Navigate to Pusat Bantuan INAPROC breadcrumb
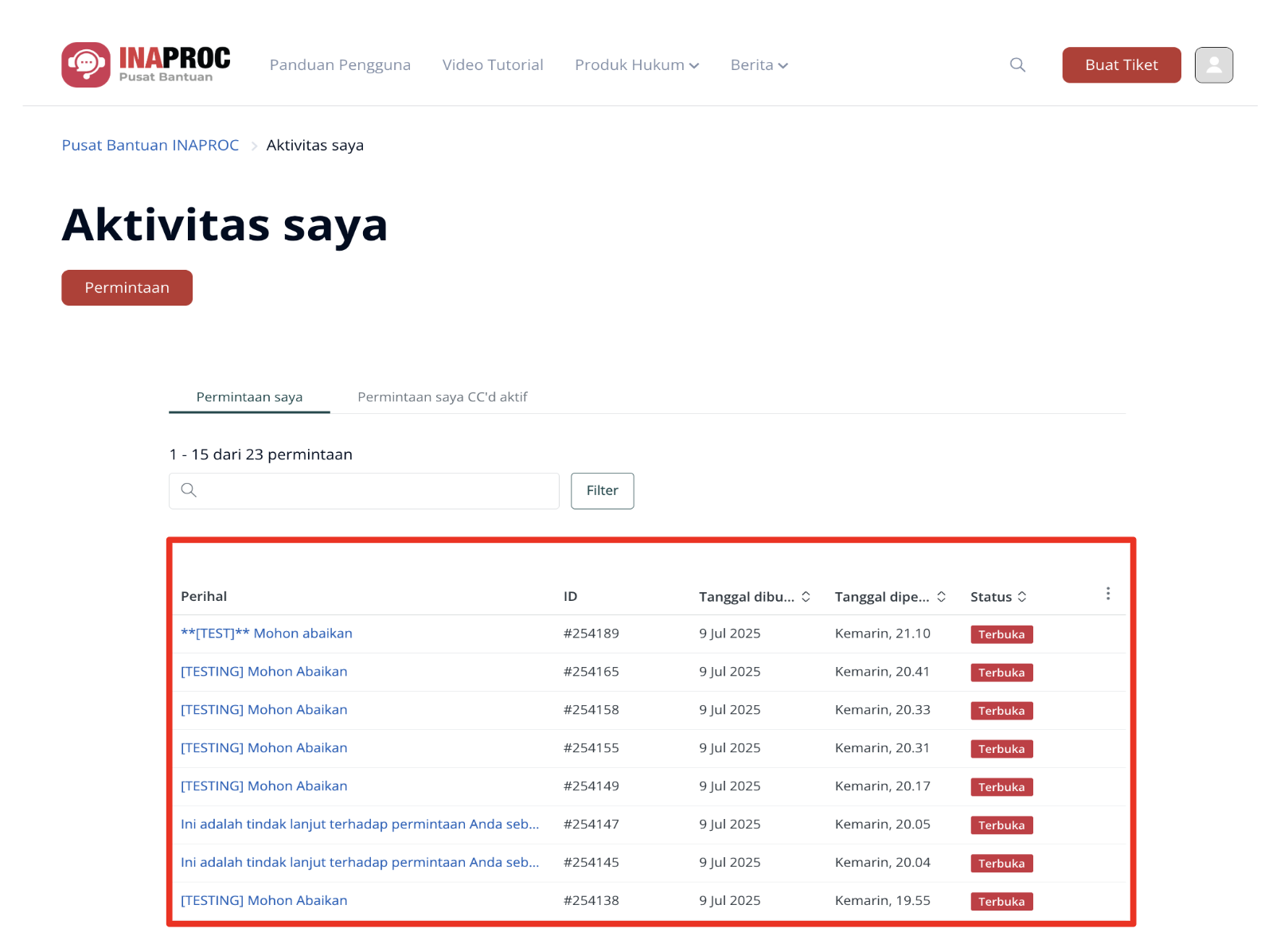This screenshot has width=1288, height=936. 150,145
